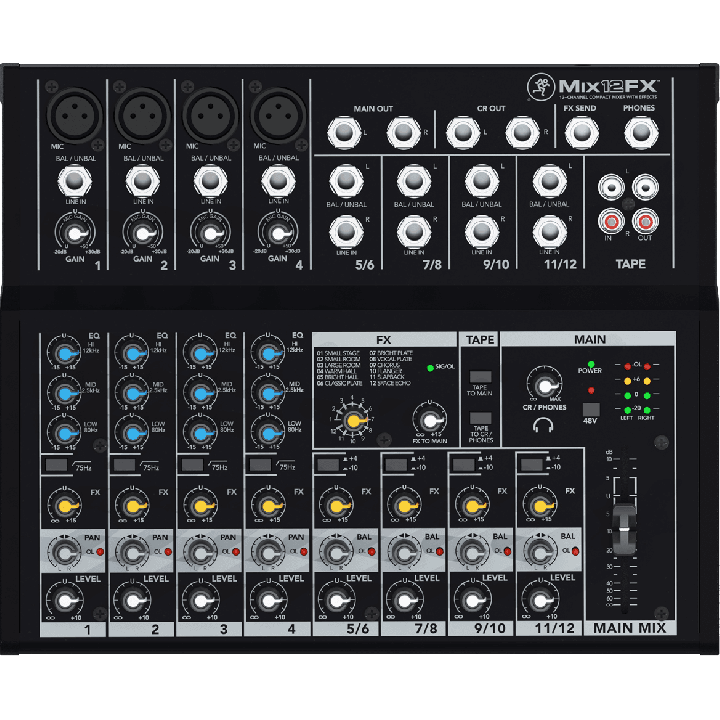Click the white TAPE OUT left RCA jack
Image resolution: width=720 pixels, height=720 pixels.
click(645, 187)
